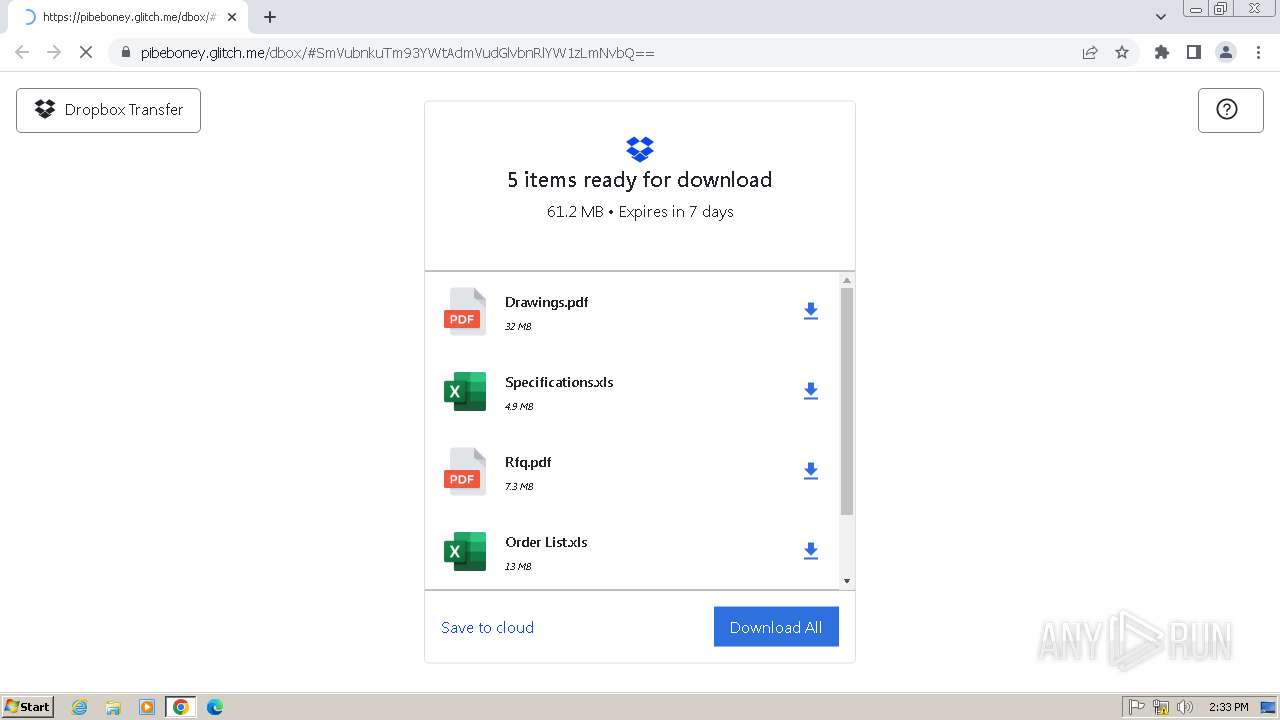Click the Save to cloud link
The height and width of the screenshot is (720, 1280).
click(487, 627)
